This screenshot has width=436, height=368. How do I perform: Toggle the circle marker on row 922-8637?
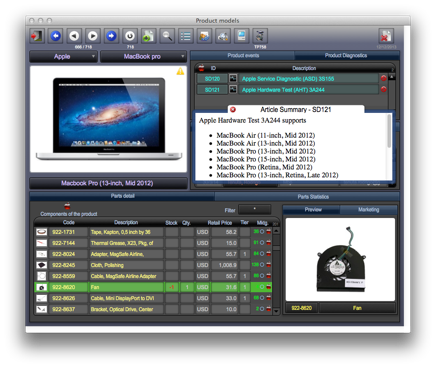(262, 309)
